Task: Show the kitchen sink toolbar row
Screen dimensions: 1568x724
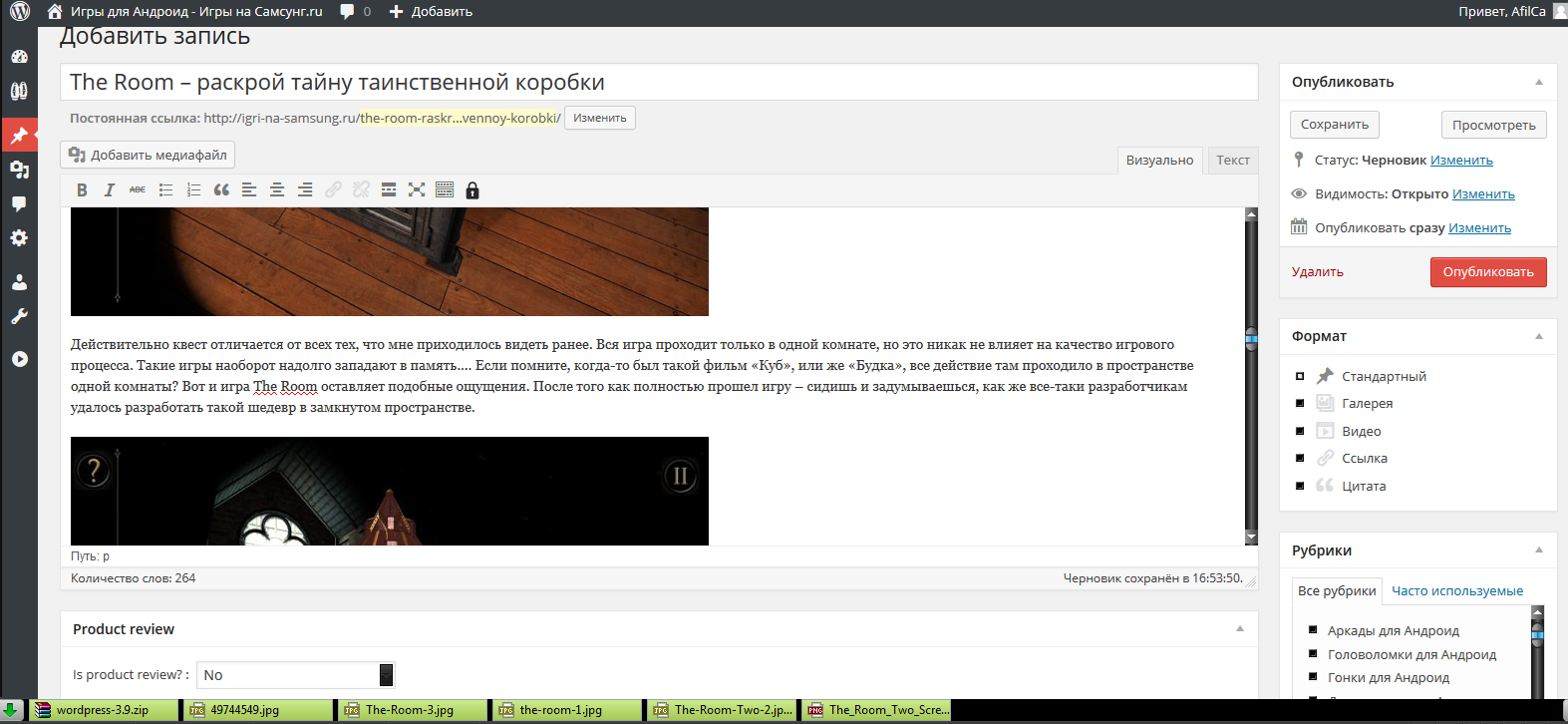Action: [x=445, y=189]
